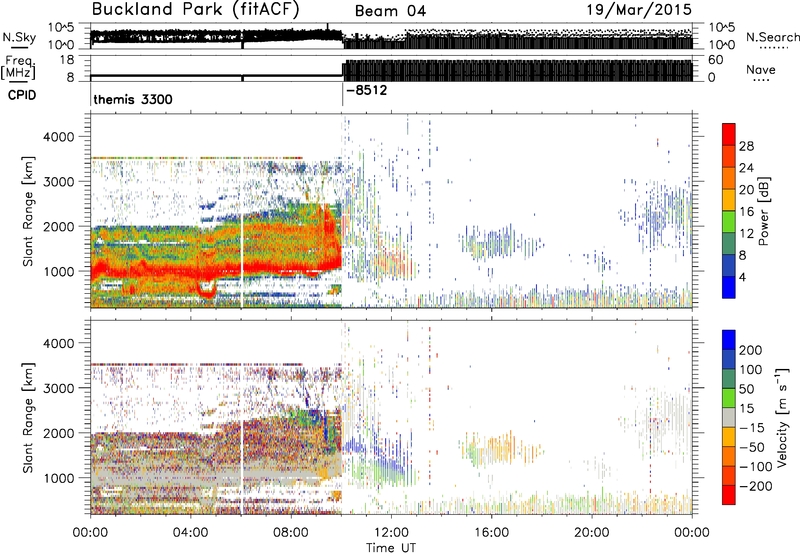800x554 pixels.
Task: Click the Freq. [MHz] axis label
Action: pyautogui.click(x=19, y=67)
